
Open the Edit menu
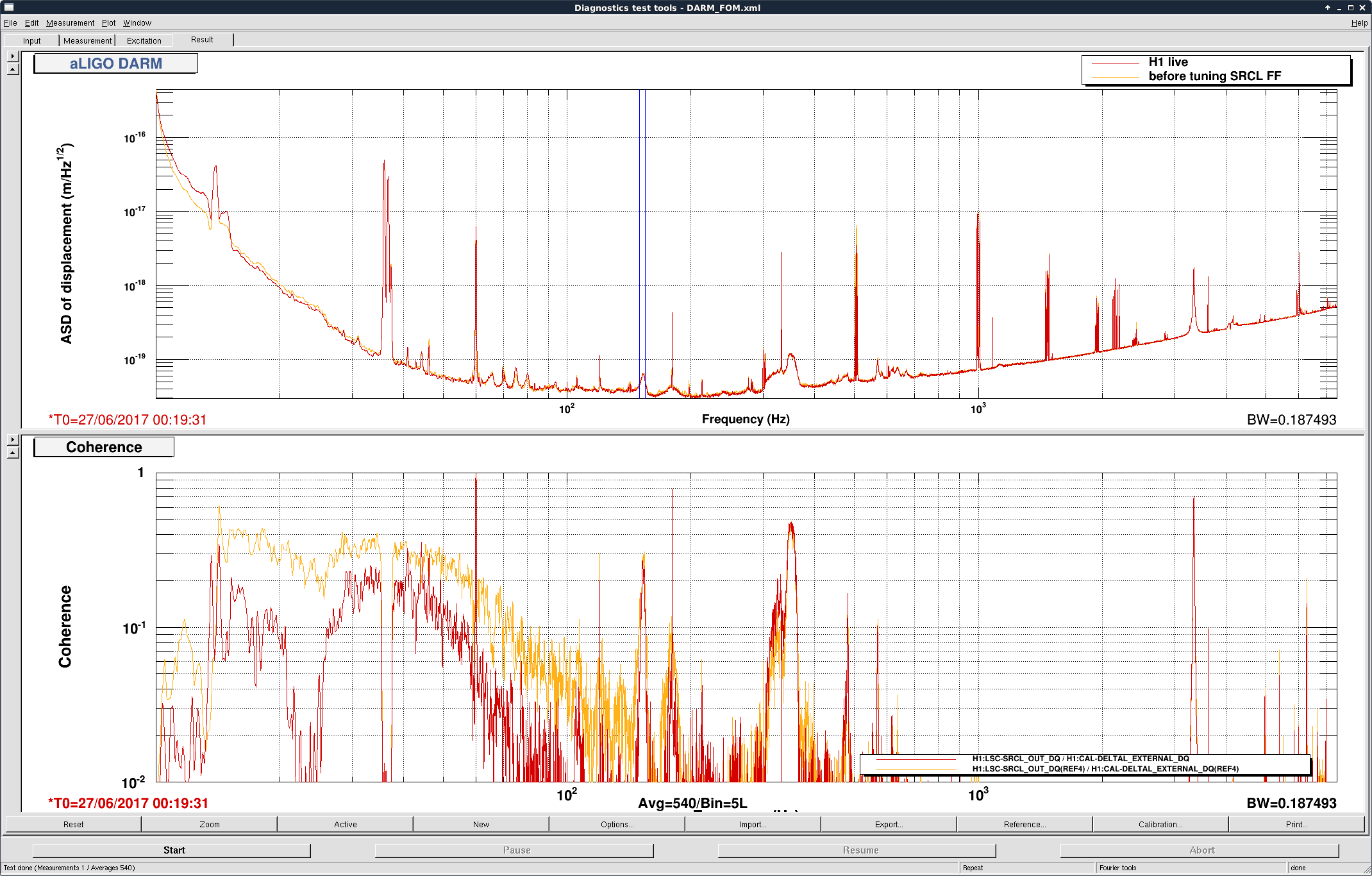pos(31,23)
